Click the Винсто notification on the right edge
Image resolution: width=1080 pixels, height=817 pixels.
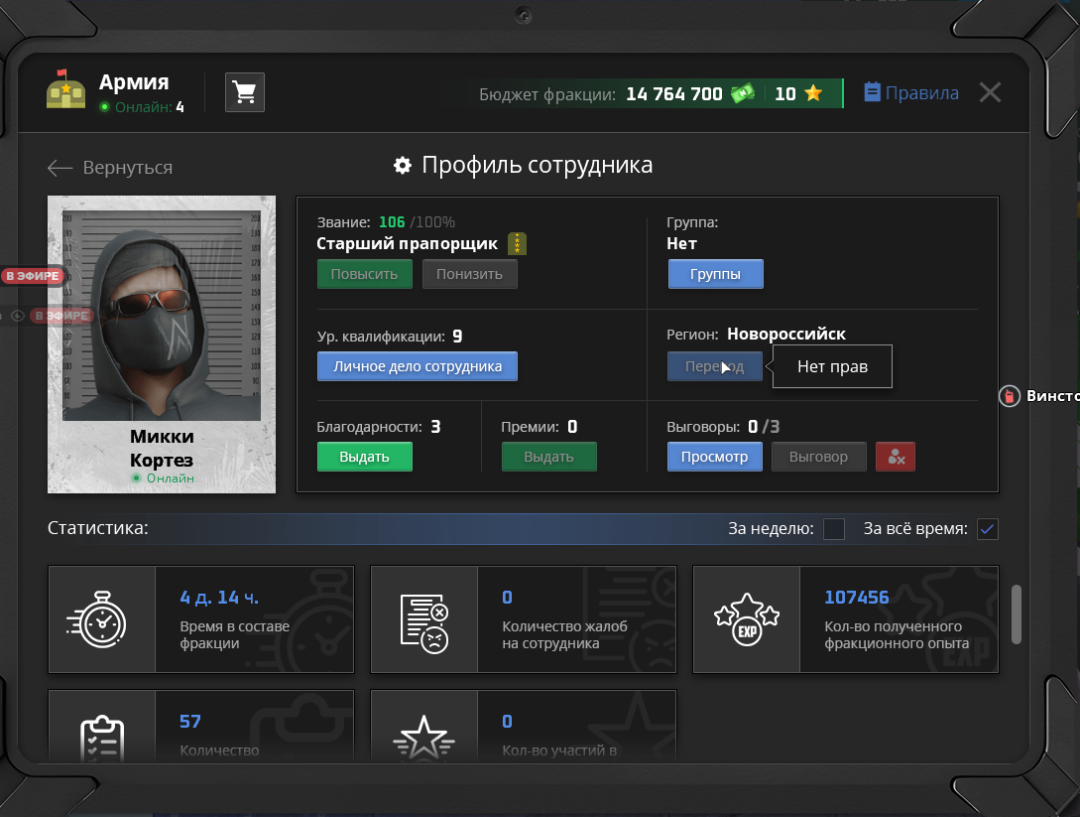tap(1035, 396)
